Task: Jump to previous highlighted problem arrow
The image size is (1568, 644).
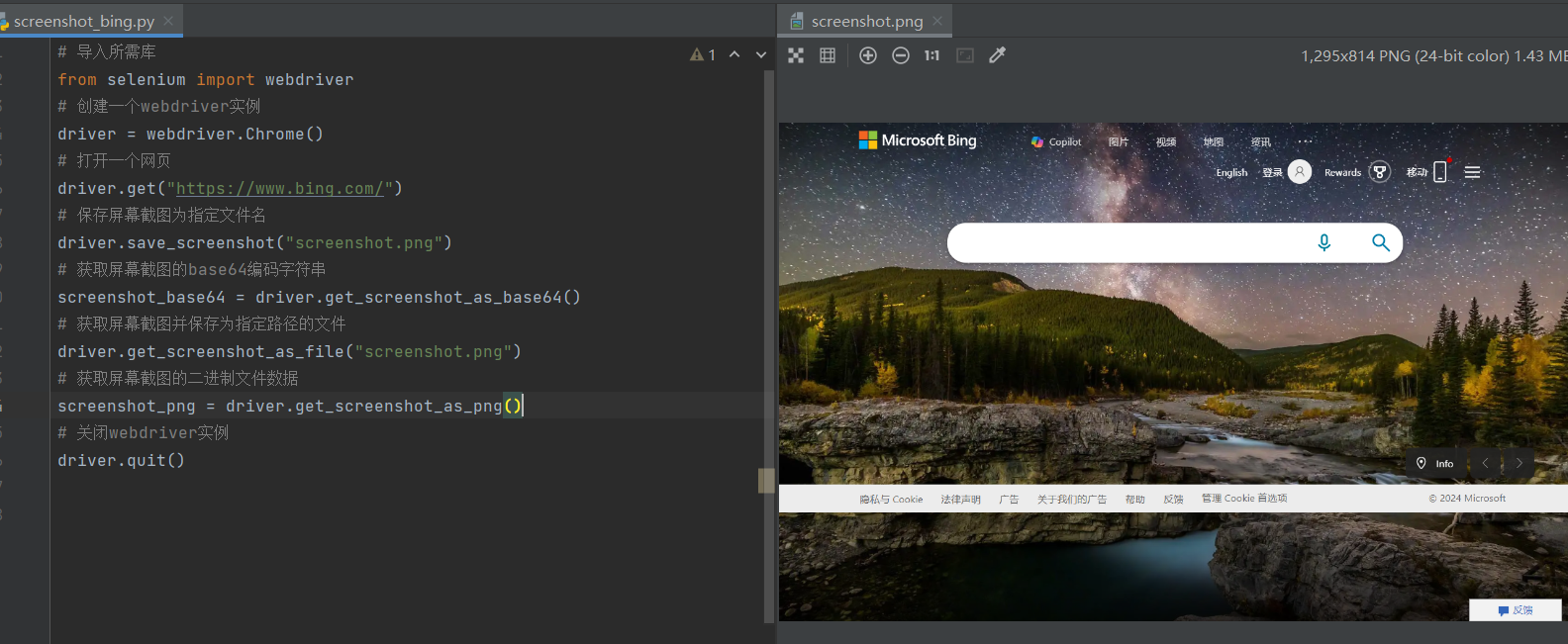Action: point(735,55)
